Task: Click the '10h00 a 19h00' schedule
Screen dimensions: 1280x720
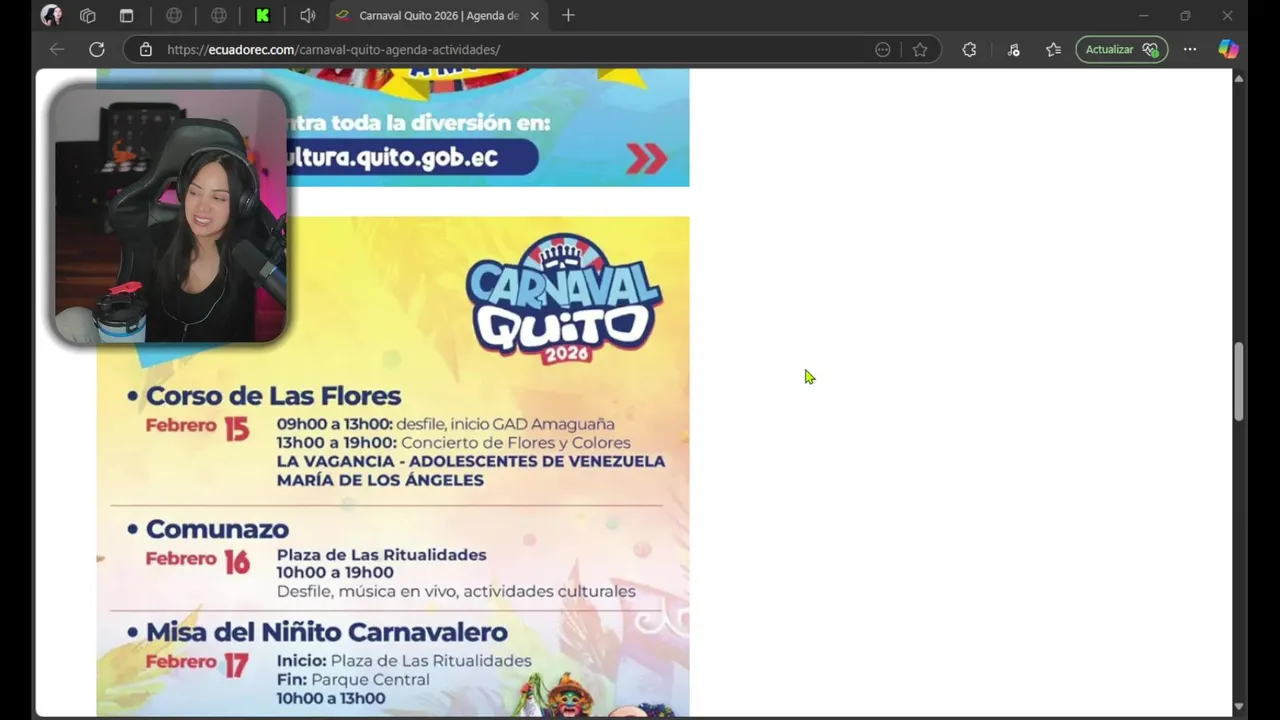Action: (335, 573)
